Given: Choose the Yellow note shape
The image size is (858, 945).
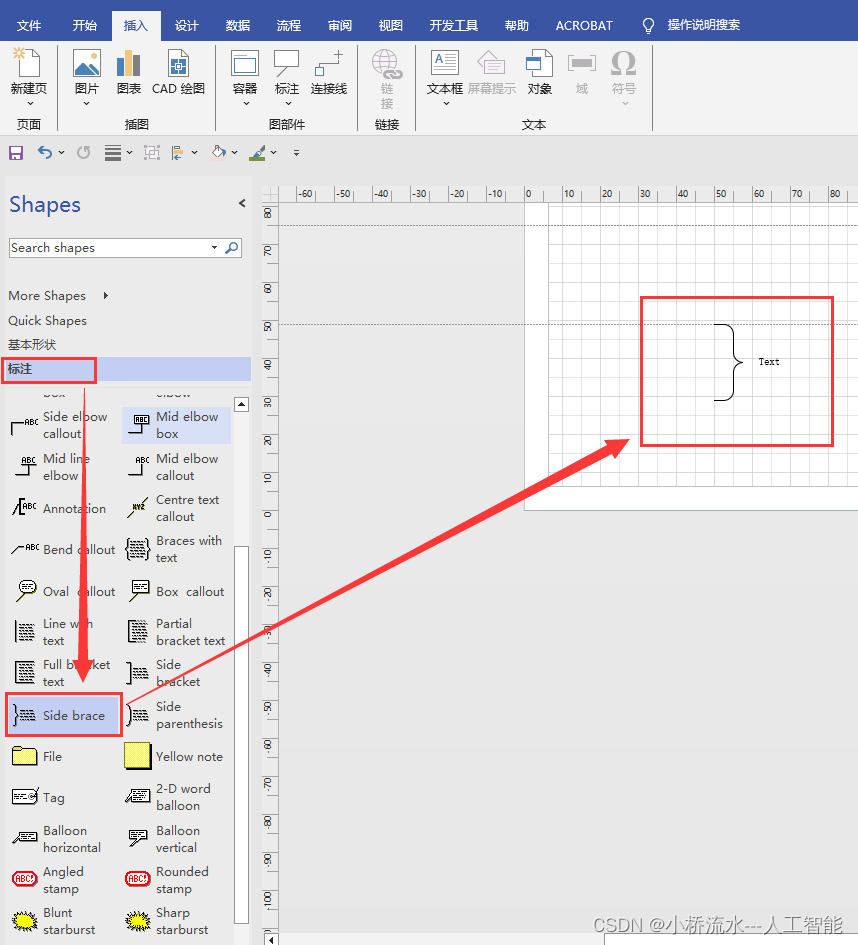Looking at the screenshot, I should pyautogui.click(x=176, y=756).
